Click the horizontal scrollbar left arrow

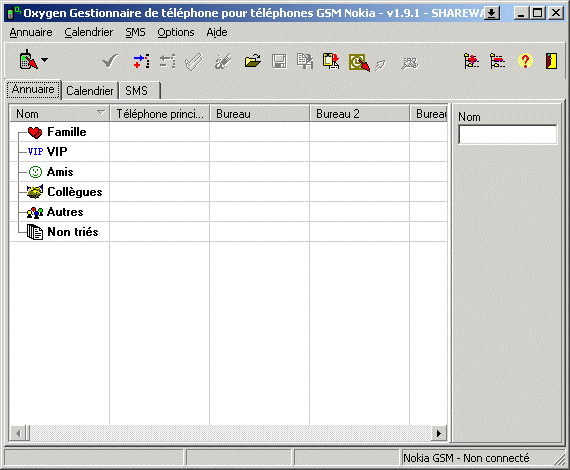point(18,433)
